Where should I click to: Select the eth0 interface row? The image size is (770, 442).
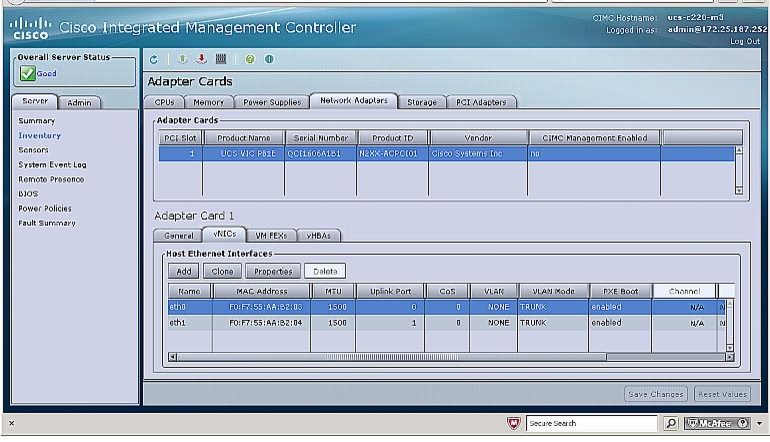point(446,307)
